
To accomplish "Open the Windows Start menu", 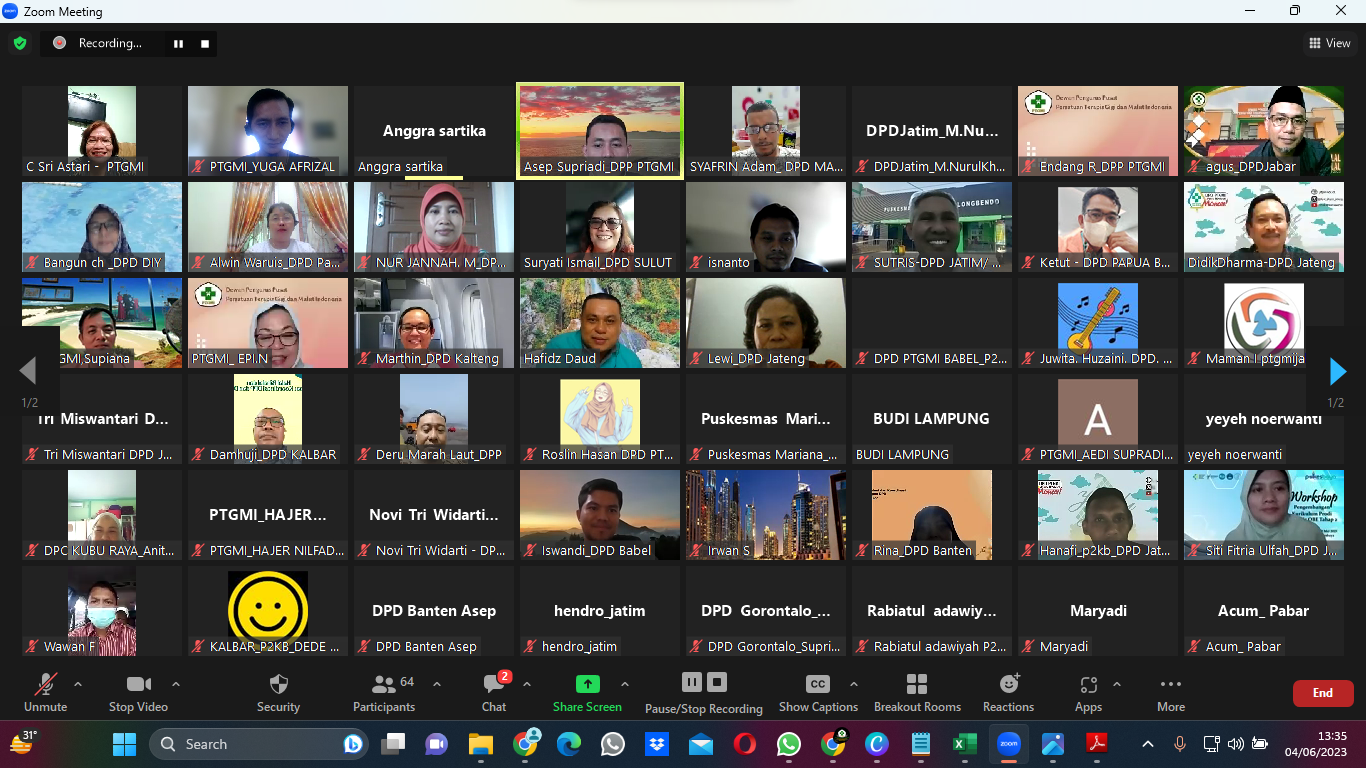I will pos(124,744).
